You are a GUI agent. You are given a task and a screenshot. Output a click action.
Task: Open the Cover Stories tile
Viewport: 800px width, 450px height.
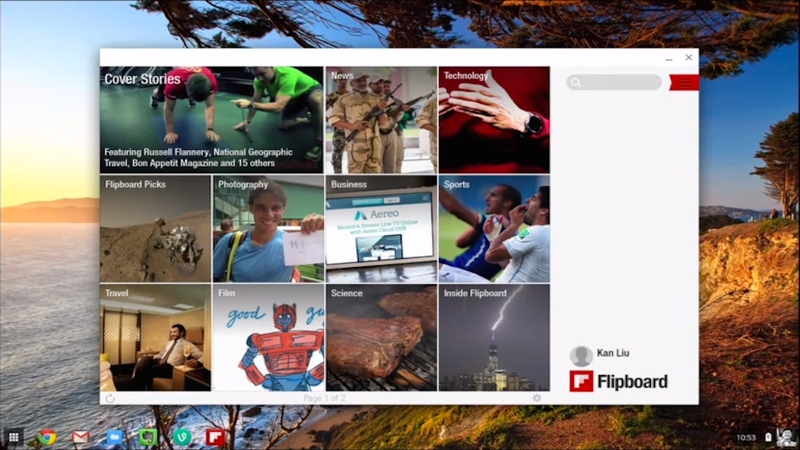pos(211,120)
